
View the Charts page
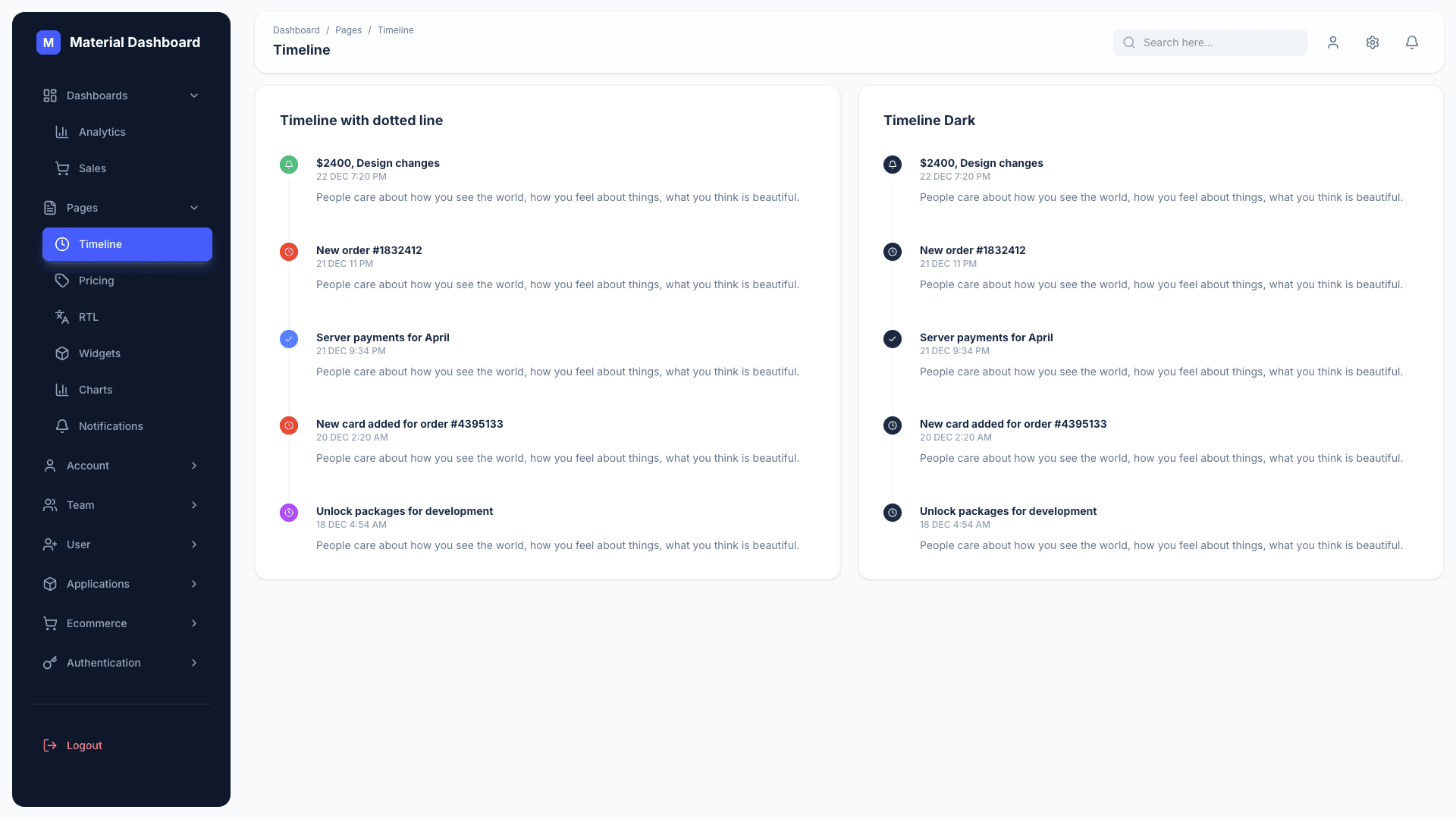[97, 390]
